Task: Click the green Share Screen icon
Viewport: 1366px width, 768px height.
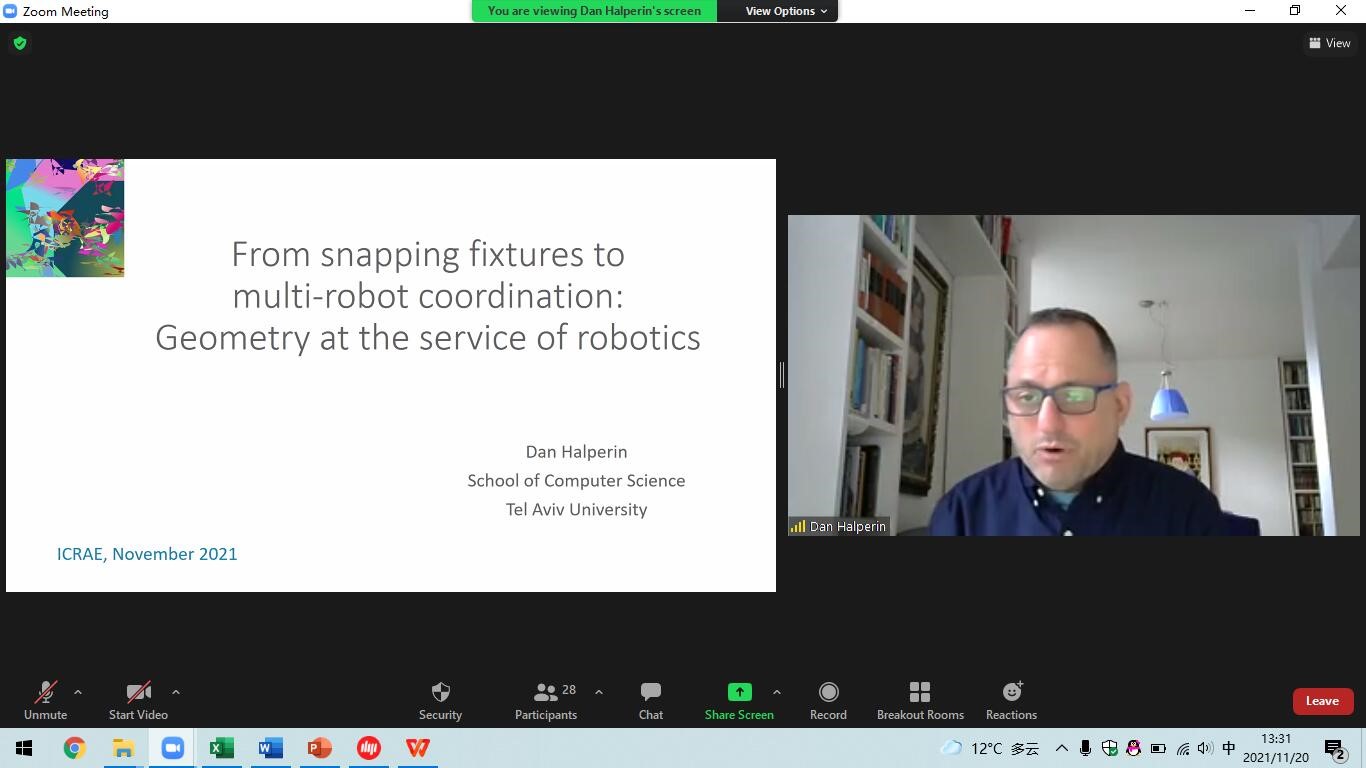Action: 739,692
